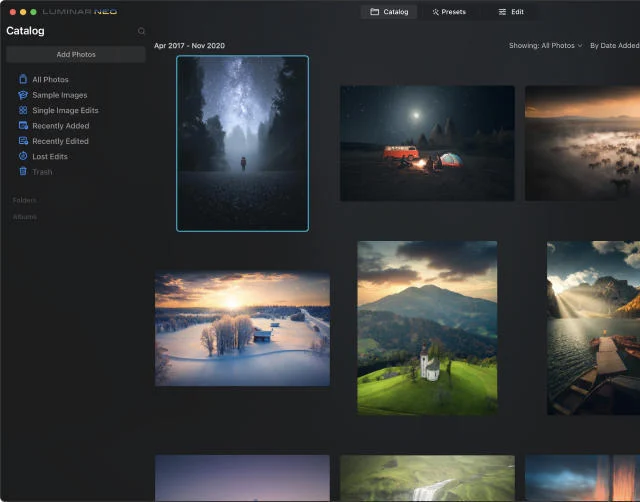Select Trash in the sidebar
The width and height of the screenshot is (640, 502).
click(x=42, y=172)
